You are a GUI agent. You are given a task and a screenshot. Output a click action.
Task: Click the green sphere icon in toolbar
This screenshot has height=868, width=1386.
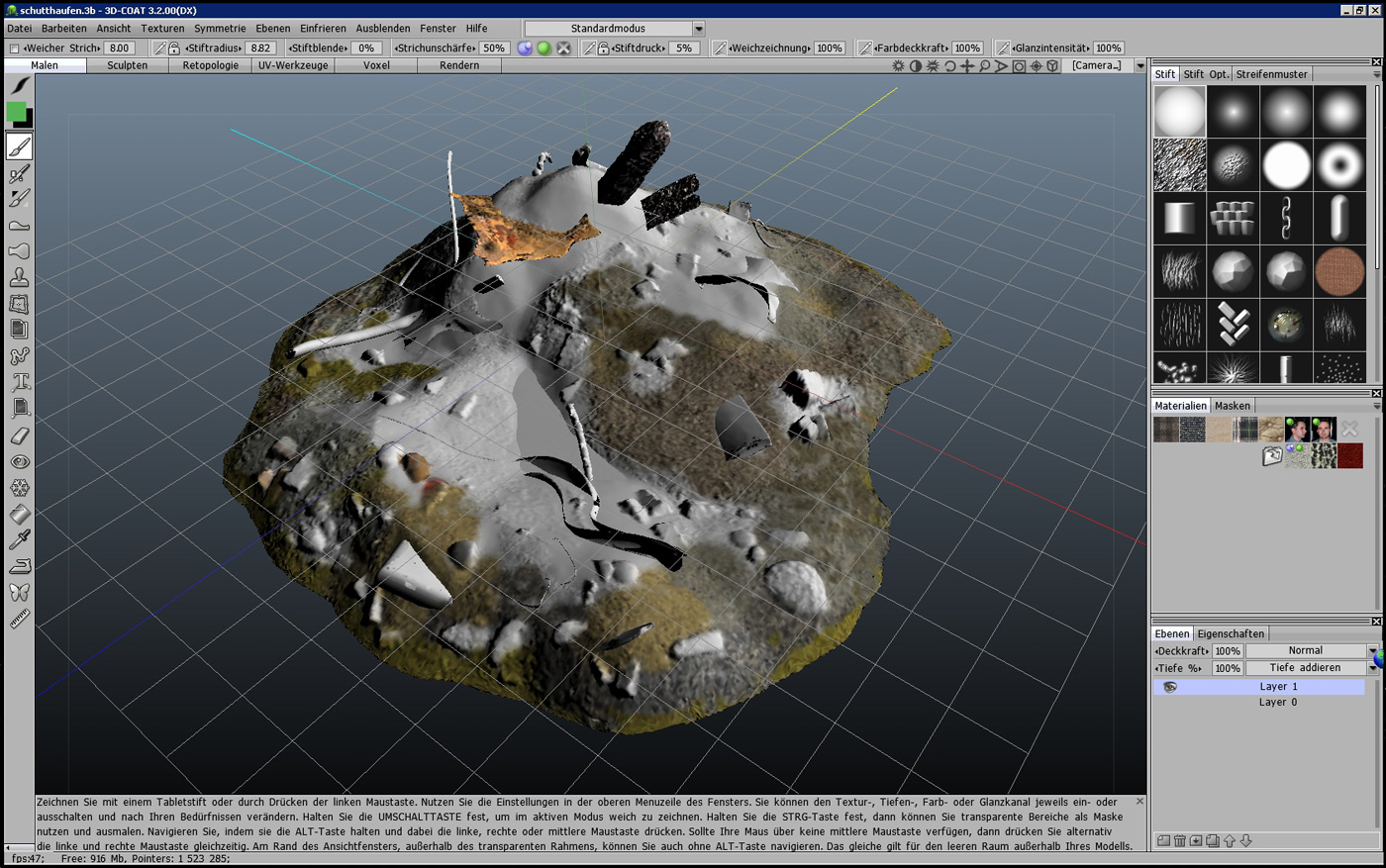tap(544, 48)
